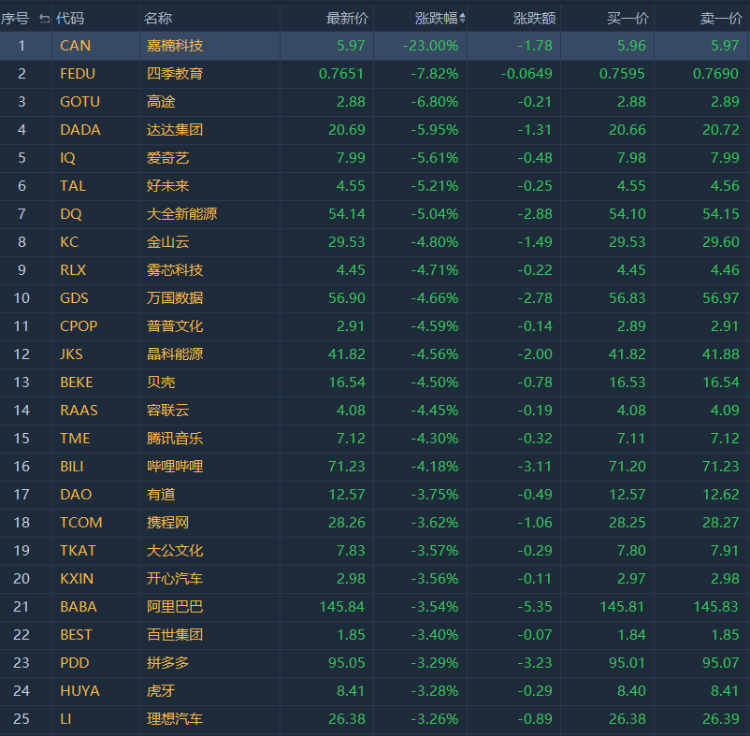750x736 pixels.
Task: Select the DAO ticker
Action: pyautogui.click(x=76, y=494)
